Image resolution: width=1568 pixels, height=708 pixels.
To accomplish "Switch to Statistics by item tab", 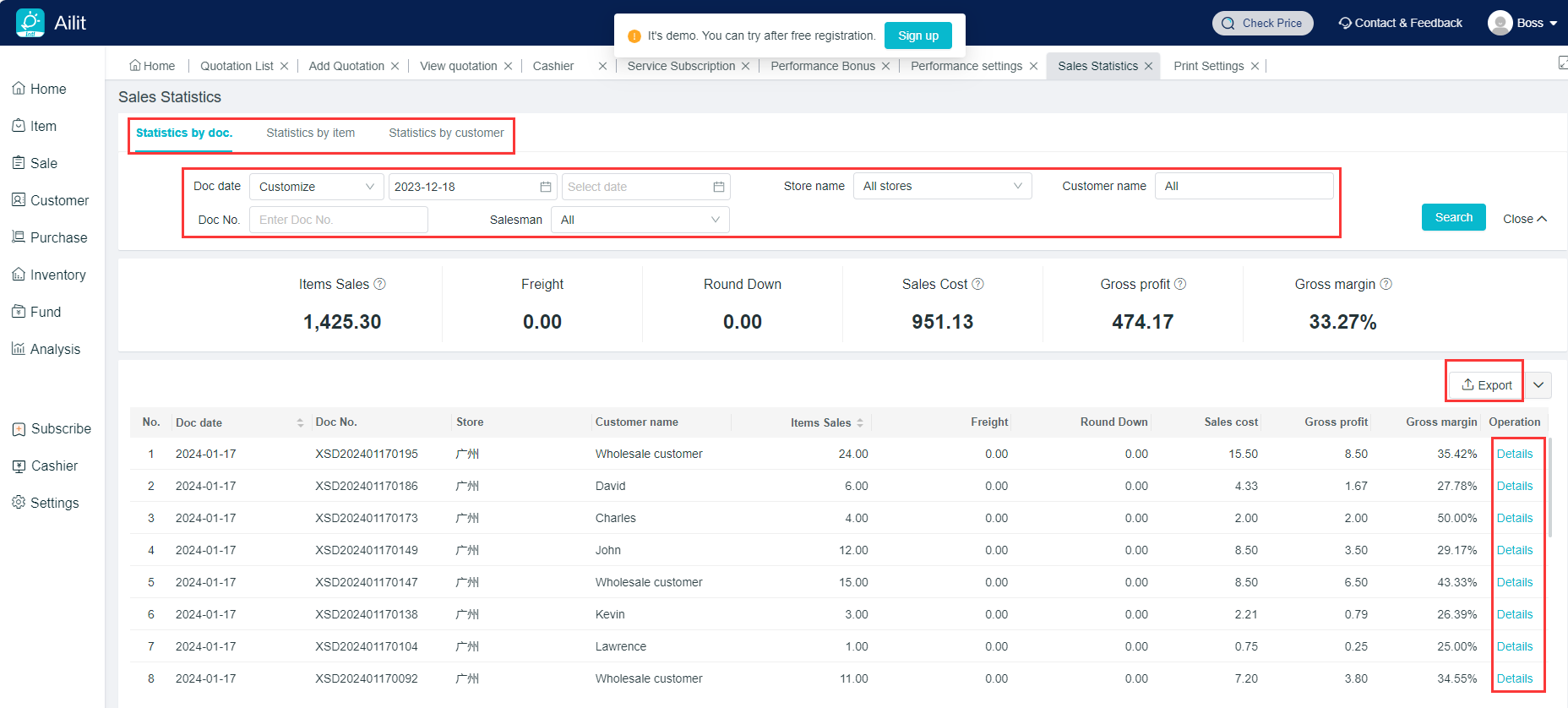I will point(310,133).
